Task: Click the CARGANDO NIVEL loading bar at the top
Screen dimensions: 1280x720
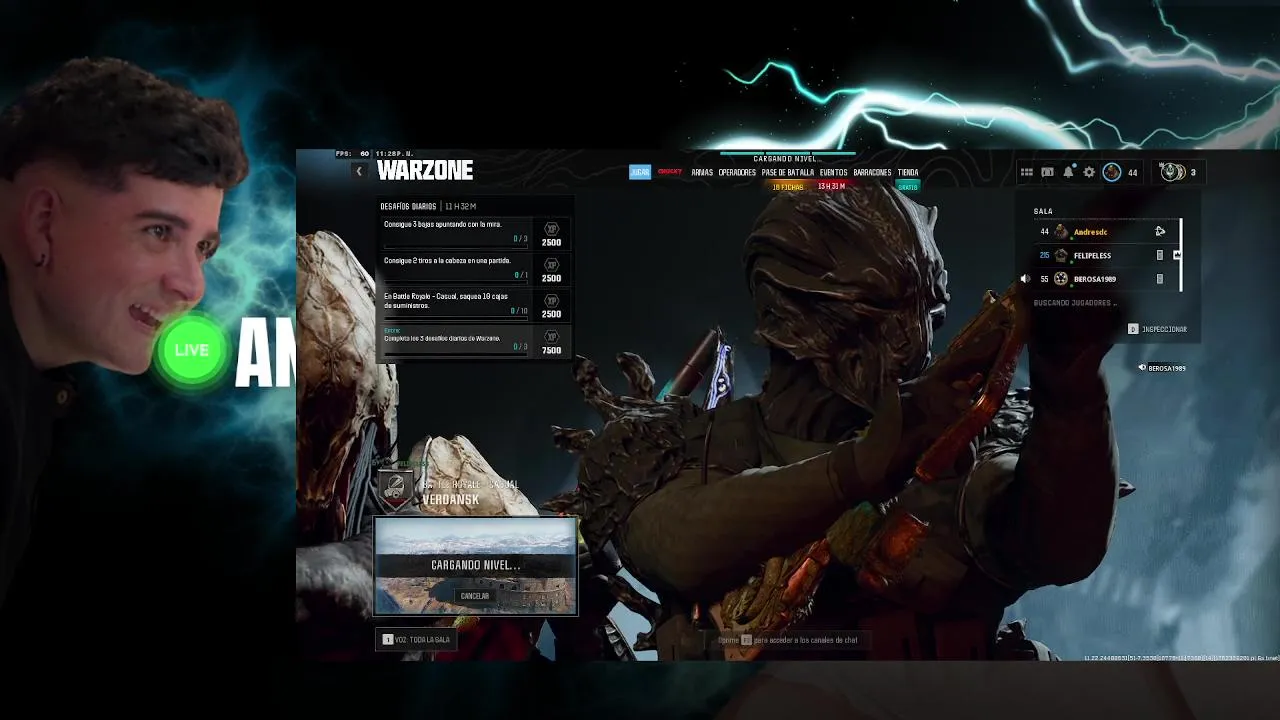Action: point(786,154)
